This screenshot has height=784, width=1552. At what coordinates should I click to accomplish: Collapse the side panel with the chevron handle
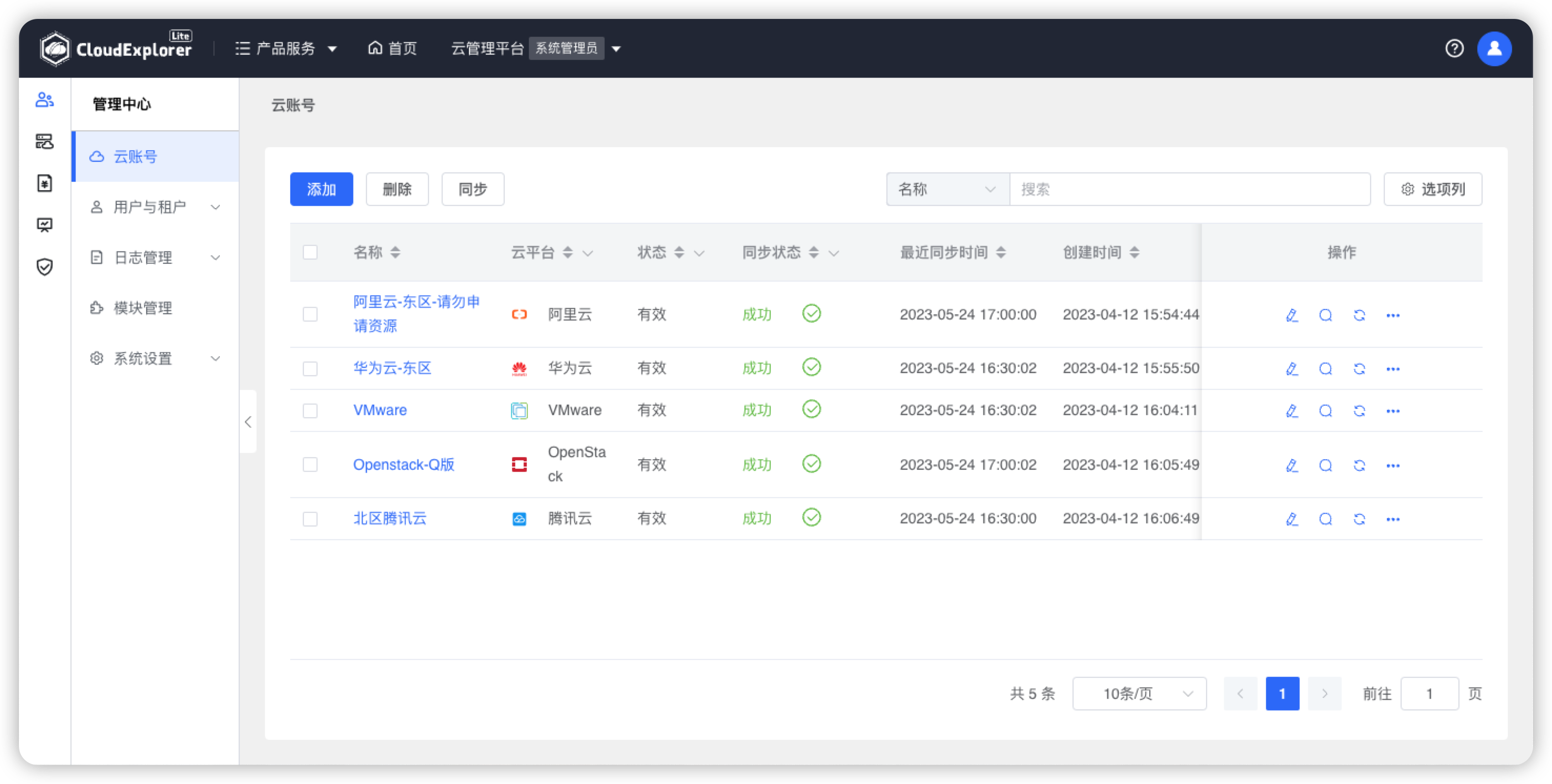tap(248, 421)
